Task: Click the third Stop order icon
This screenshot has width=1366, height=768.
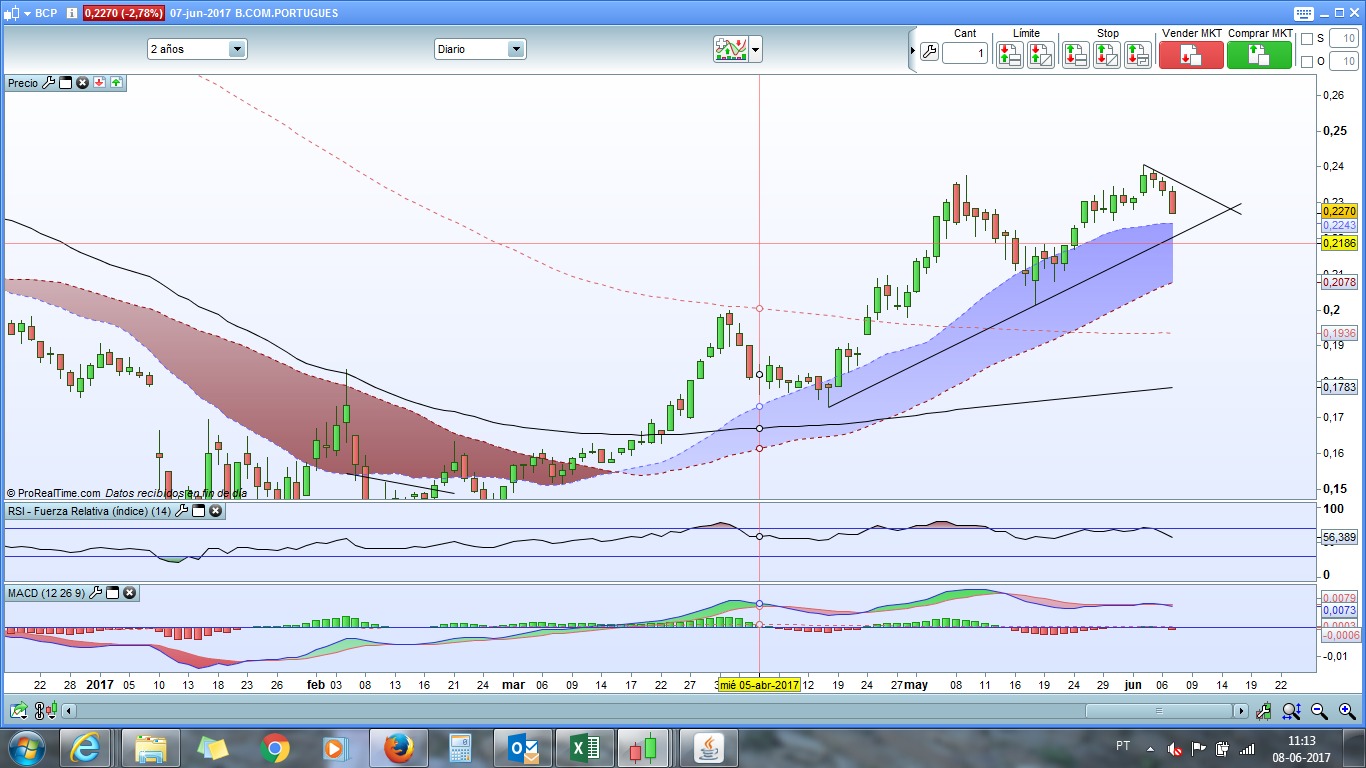Action: pyautogui.click(x=1138, y=54)
